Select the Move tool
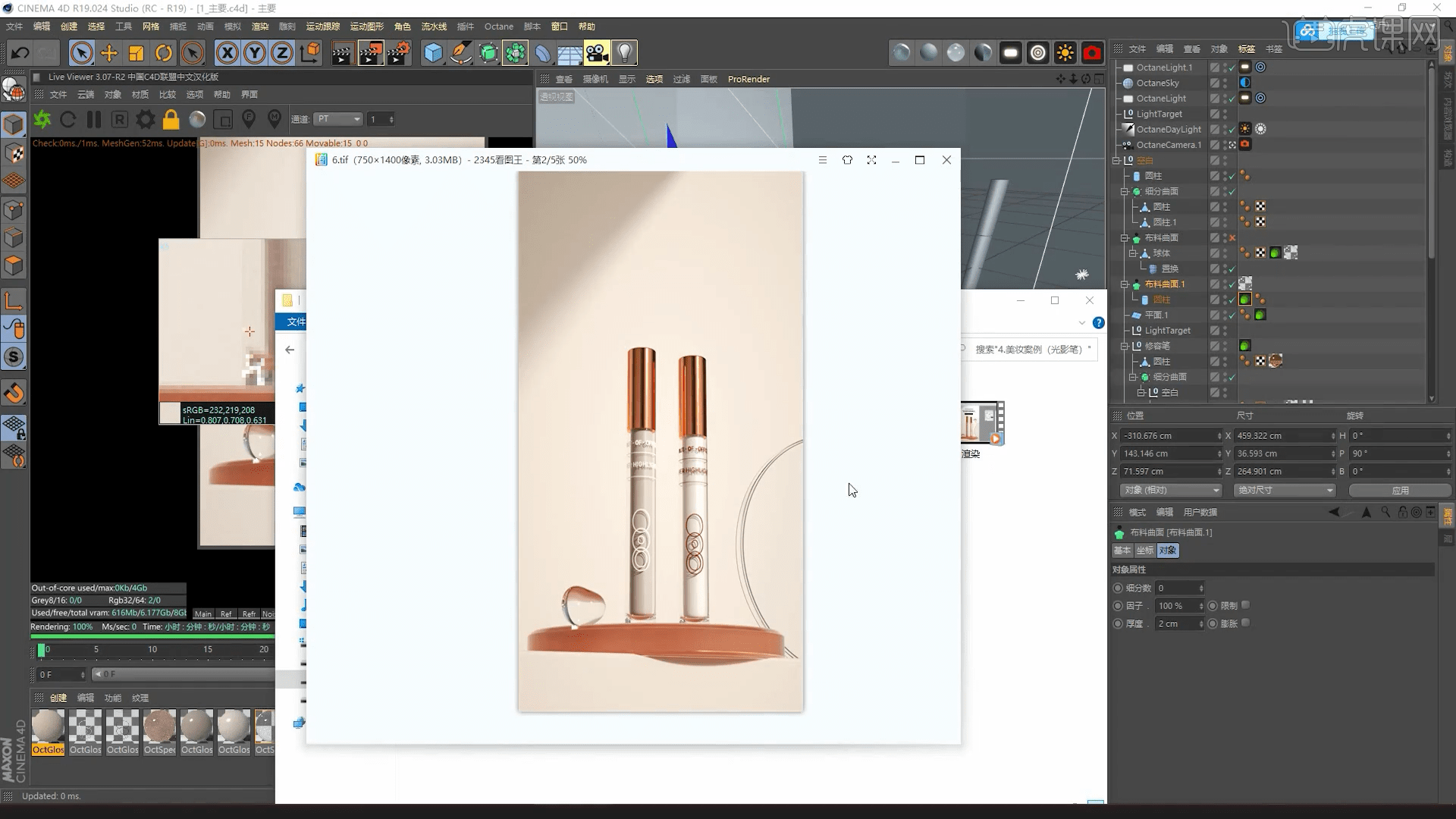1456x819 pixels. [108, 52]
